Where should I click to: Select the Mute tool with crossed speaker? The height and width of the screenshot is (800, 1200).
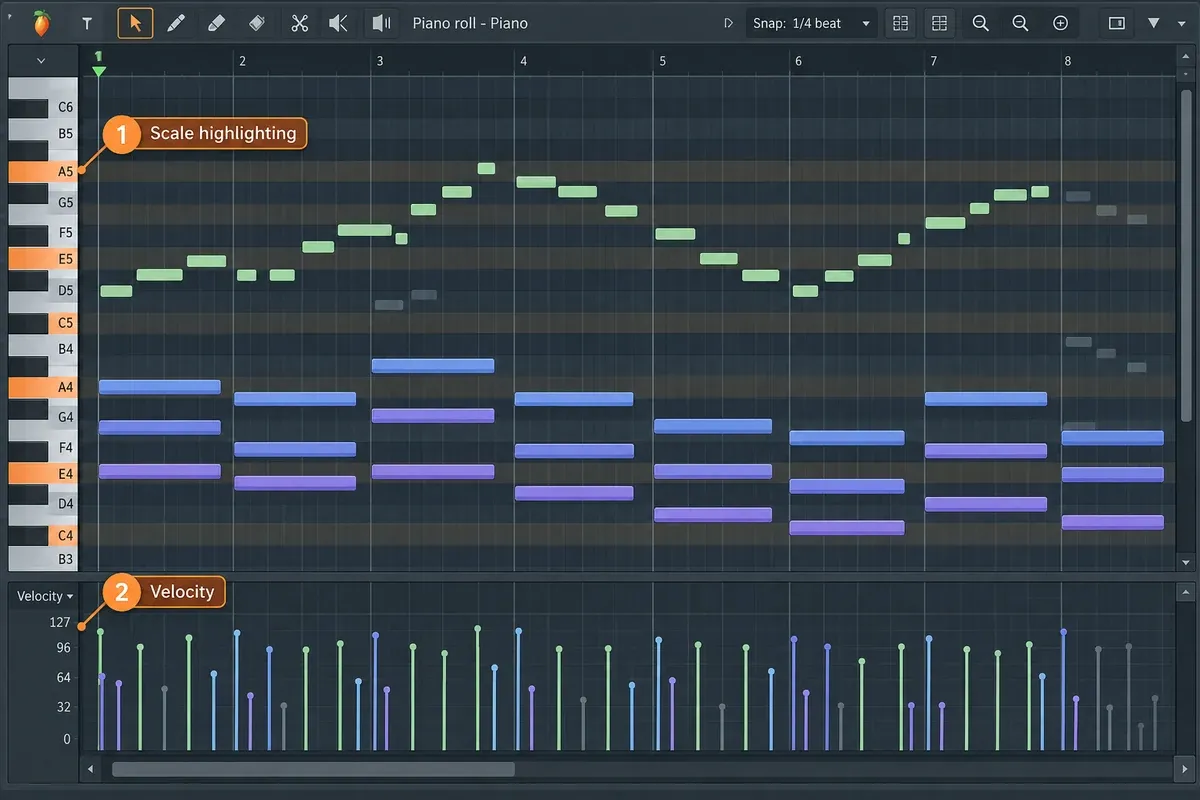pos(339,23)
